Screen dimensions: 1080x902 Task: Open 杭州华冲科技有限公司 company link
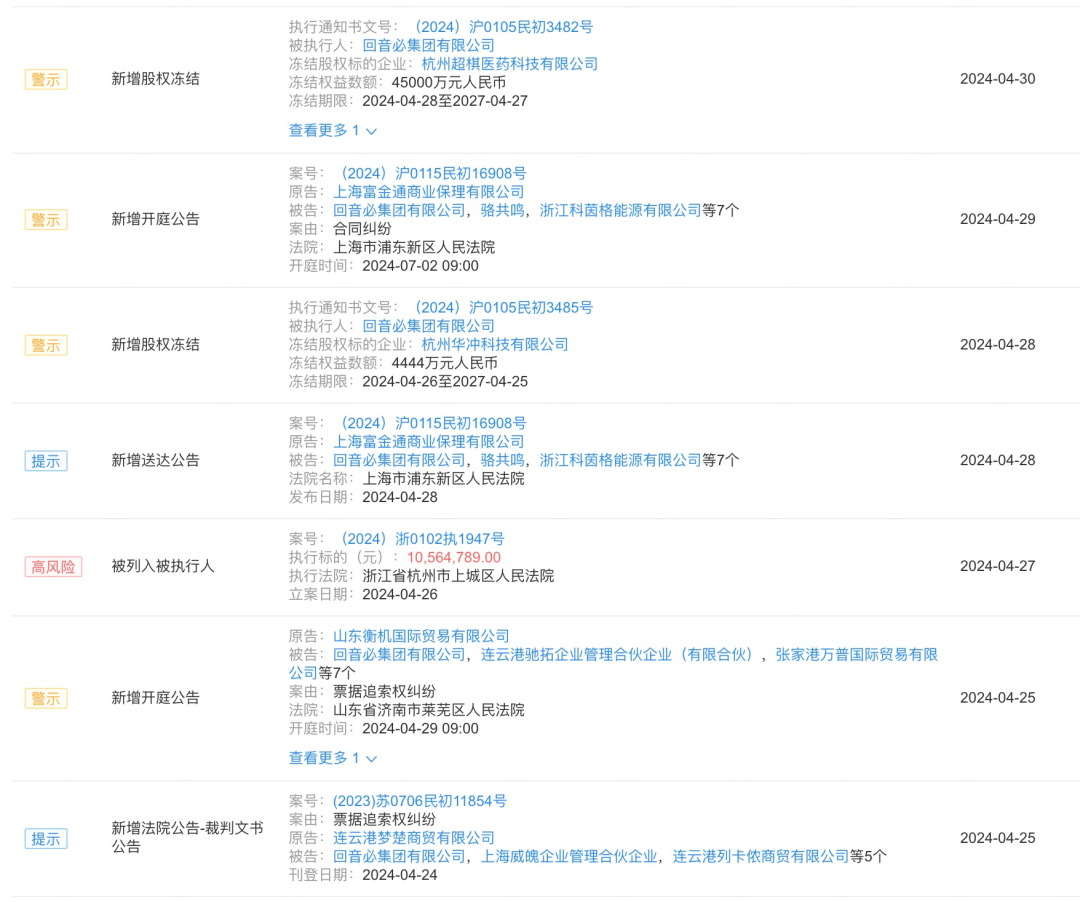tap(495, 345)
